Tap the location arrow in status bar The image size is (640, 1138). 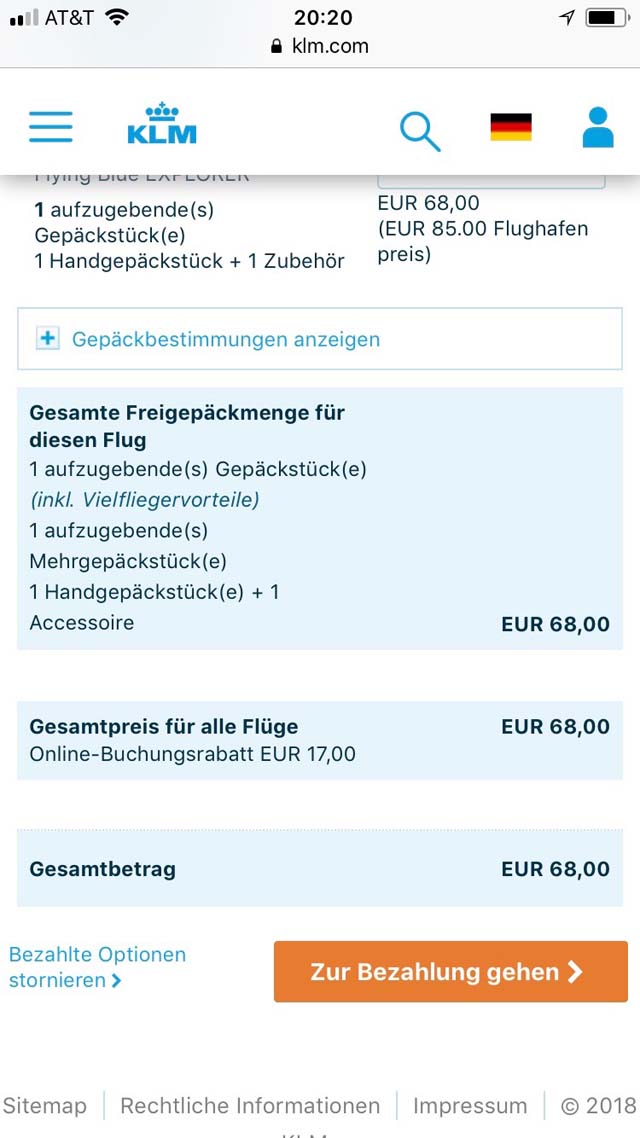567,17
